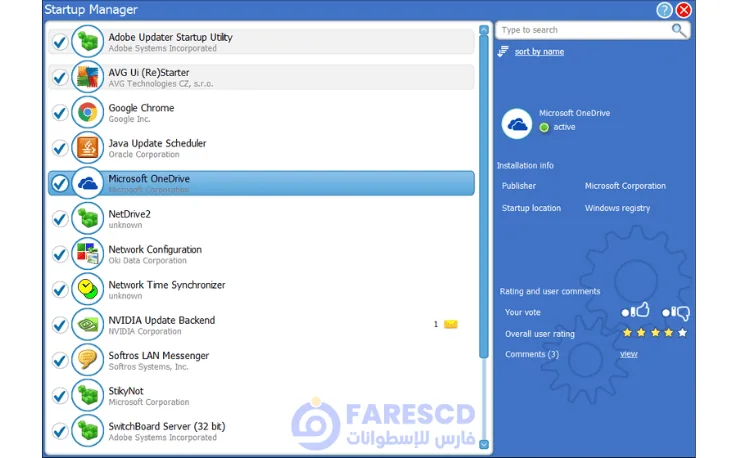Click the large OneDrive icon in details panel
The height and width of the screenshot is (458, 738).
[x=517, y=124]
